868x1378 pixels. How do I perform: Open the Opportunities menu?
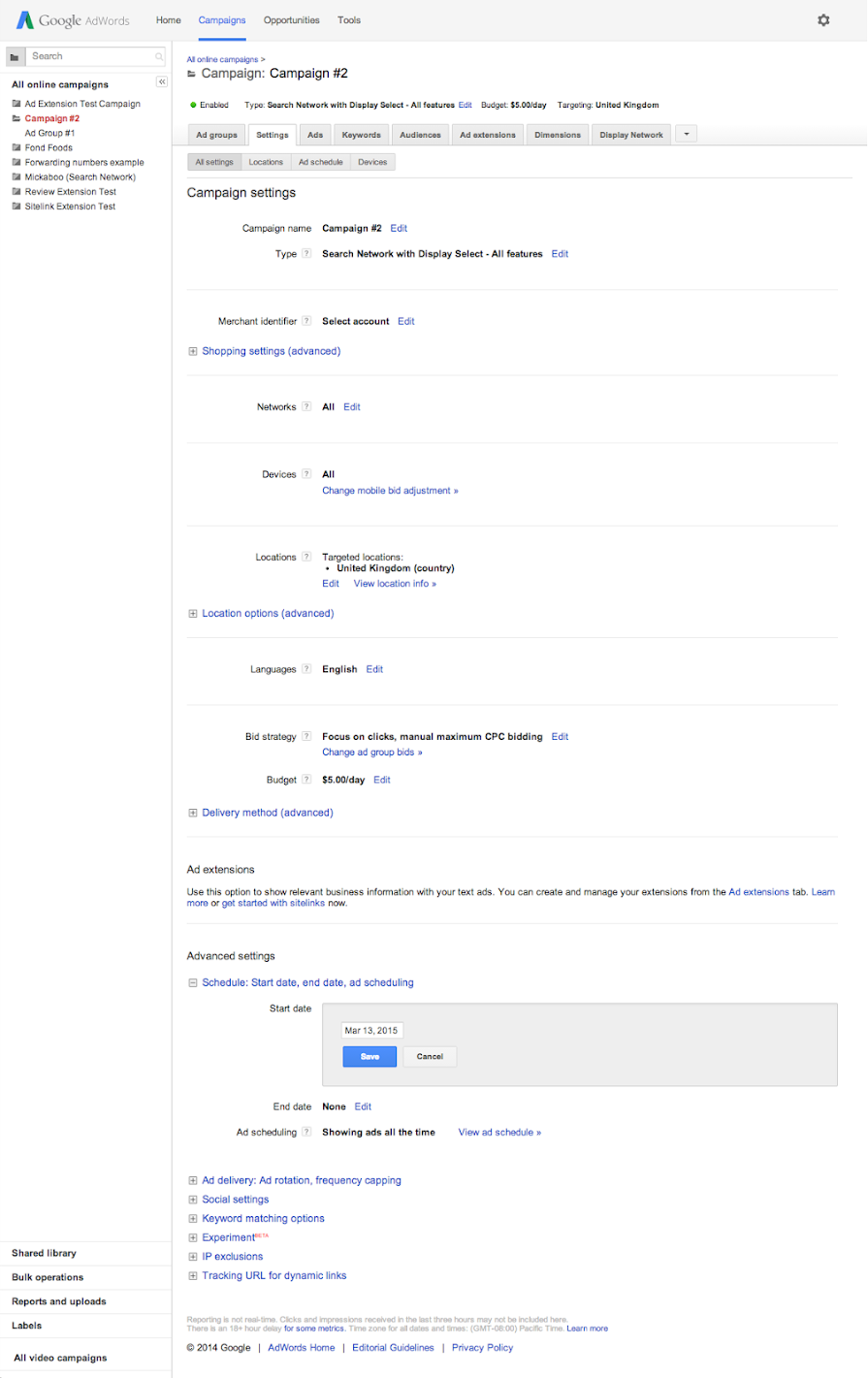coord(291,20)
